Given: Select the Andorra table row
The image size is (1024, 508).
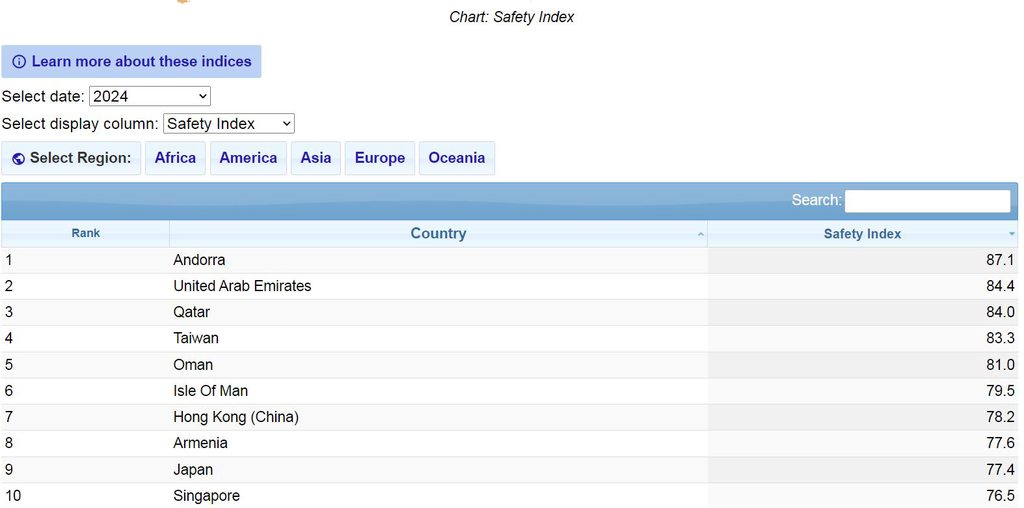Looking at the screenshot, I should coord(199,260).
